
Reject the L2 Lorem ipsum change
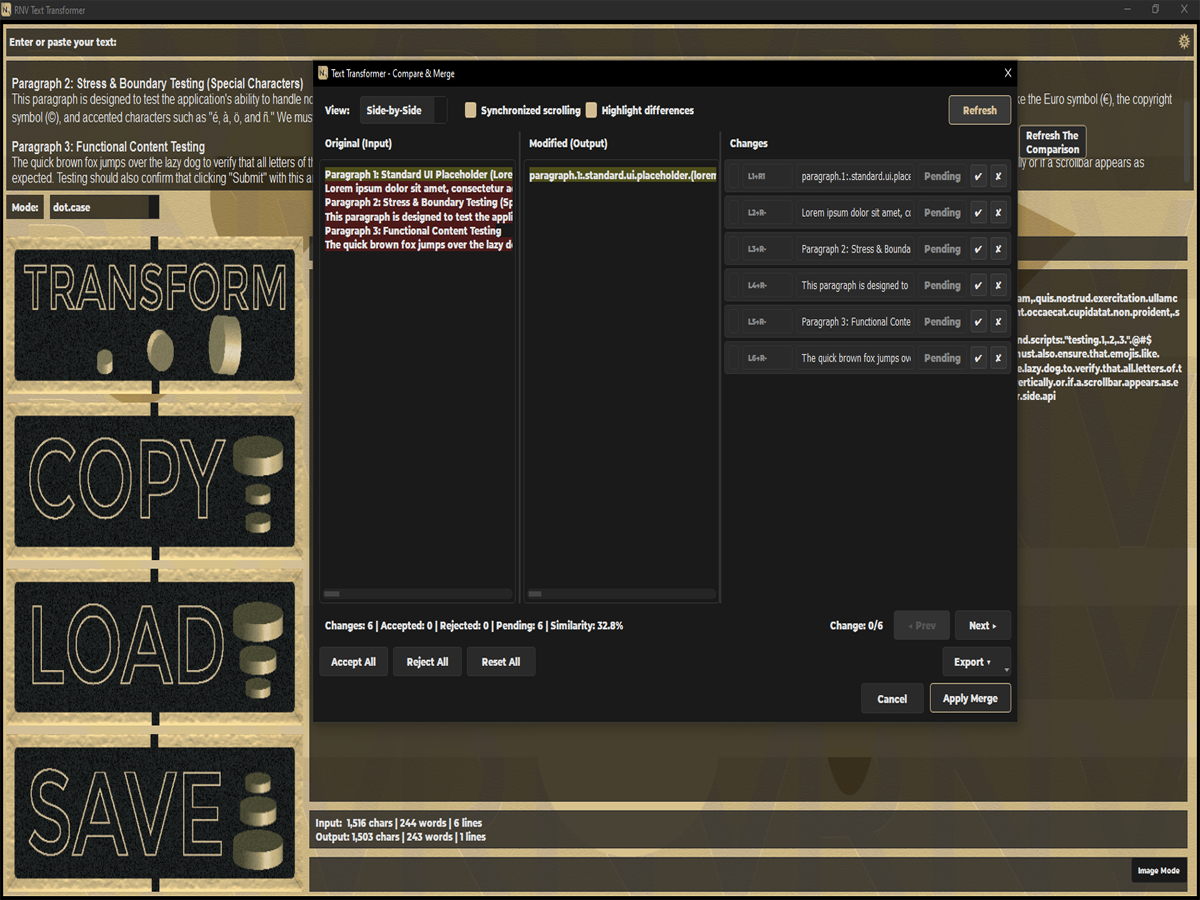point(998,213)
